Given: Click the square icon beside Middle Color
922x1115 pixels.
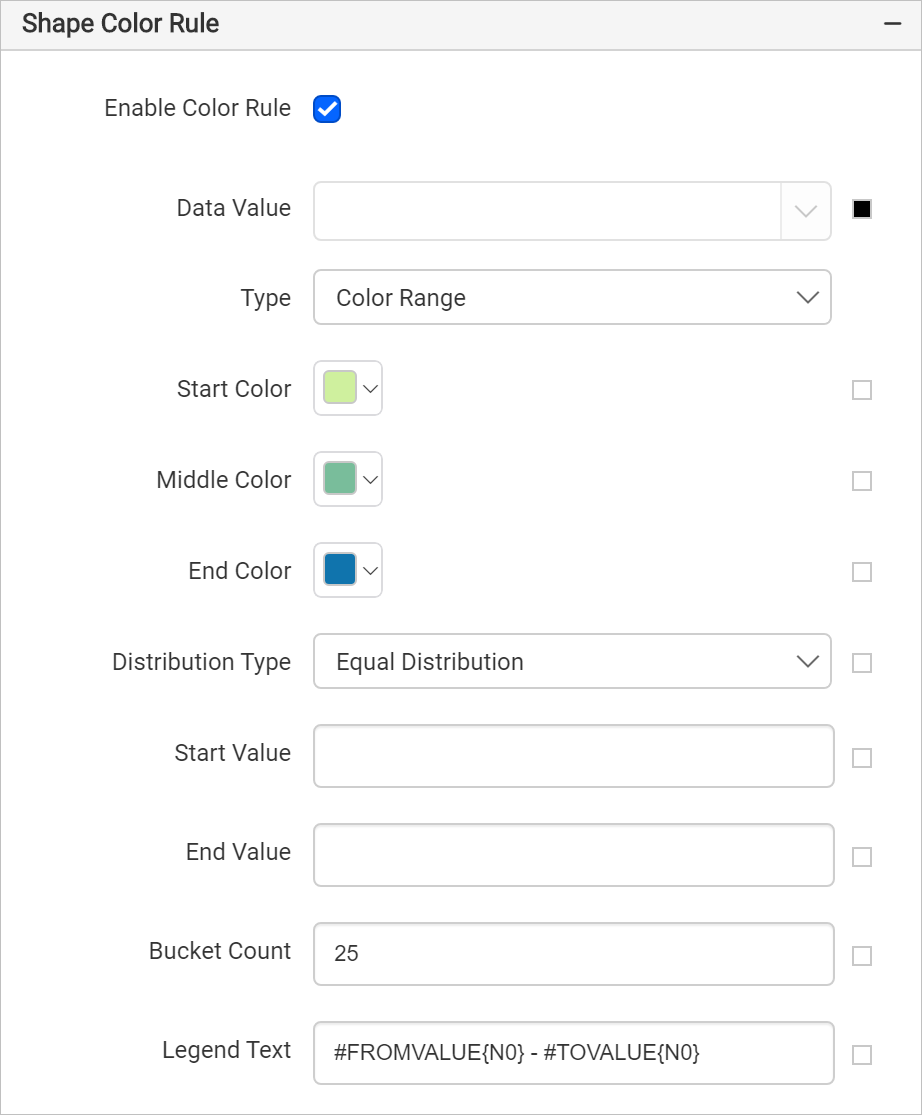Looking at the screenshot, I should click(861, 481).
